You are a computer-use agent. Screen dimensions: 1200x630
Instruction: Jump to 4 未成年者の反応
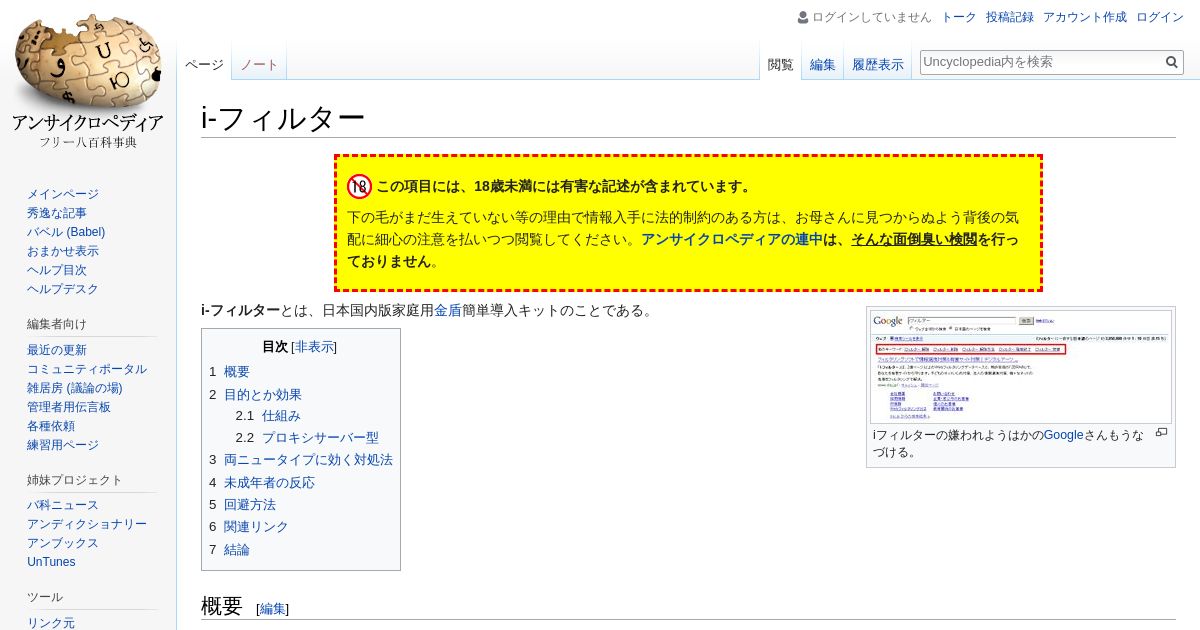click(262, 482)
